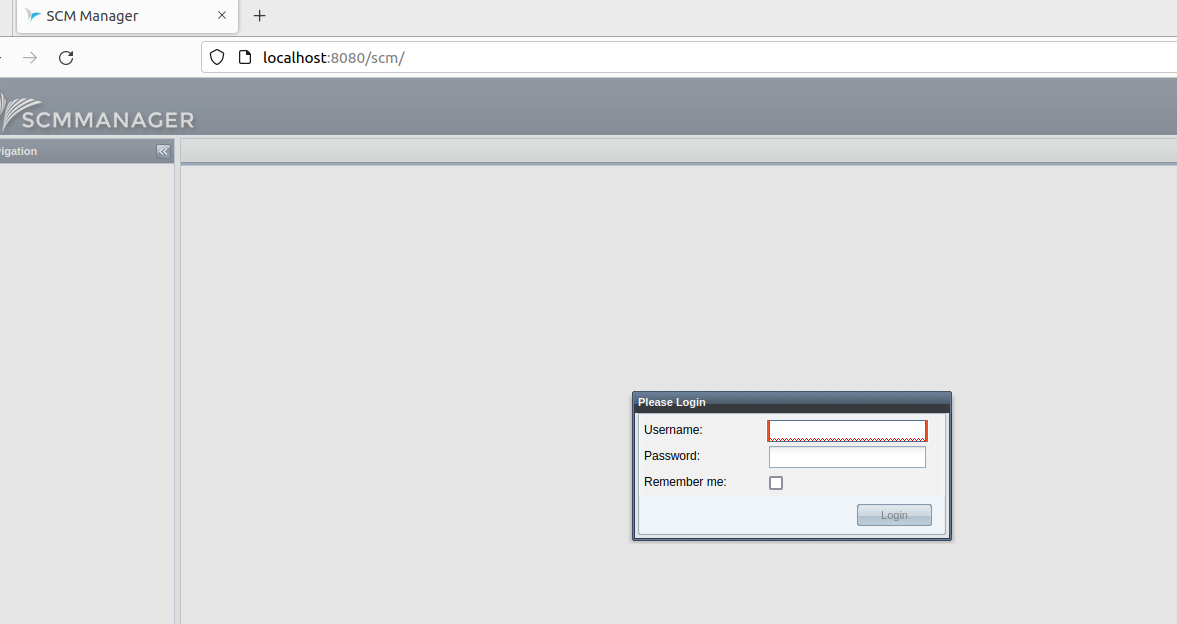The image size is (1177, 624).
Task: Enable the Remember me checkbox
Action: tap(776, 483)
